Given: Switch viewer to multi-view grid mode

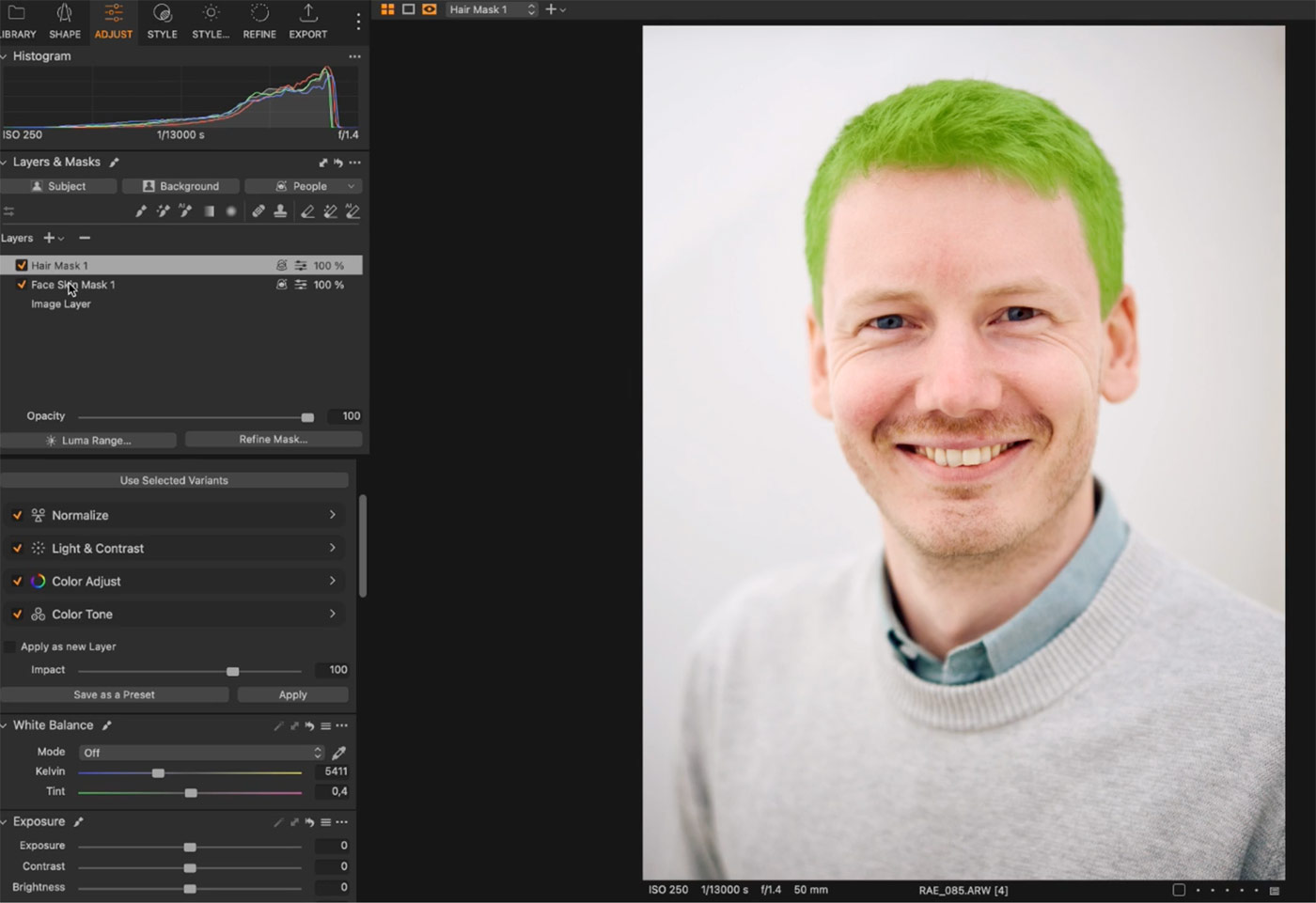Looking at the screenshot, I should (x=387, y=9).
